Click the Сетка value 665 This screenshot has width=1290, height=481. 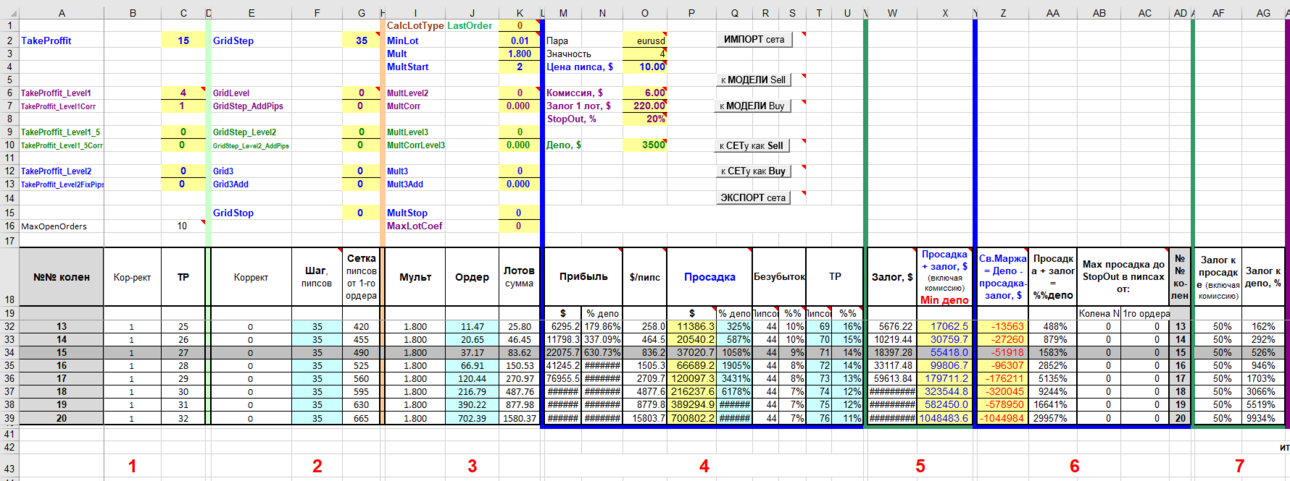[361, 418]
